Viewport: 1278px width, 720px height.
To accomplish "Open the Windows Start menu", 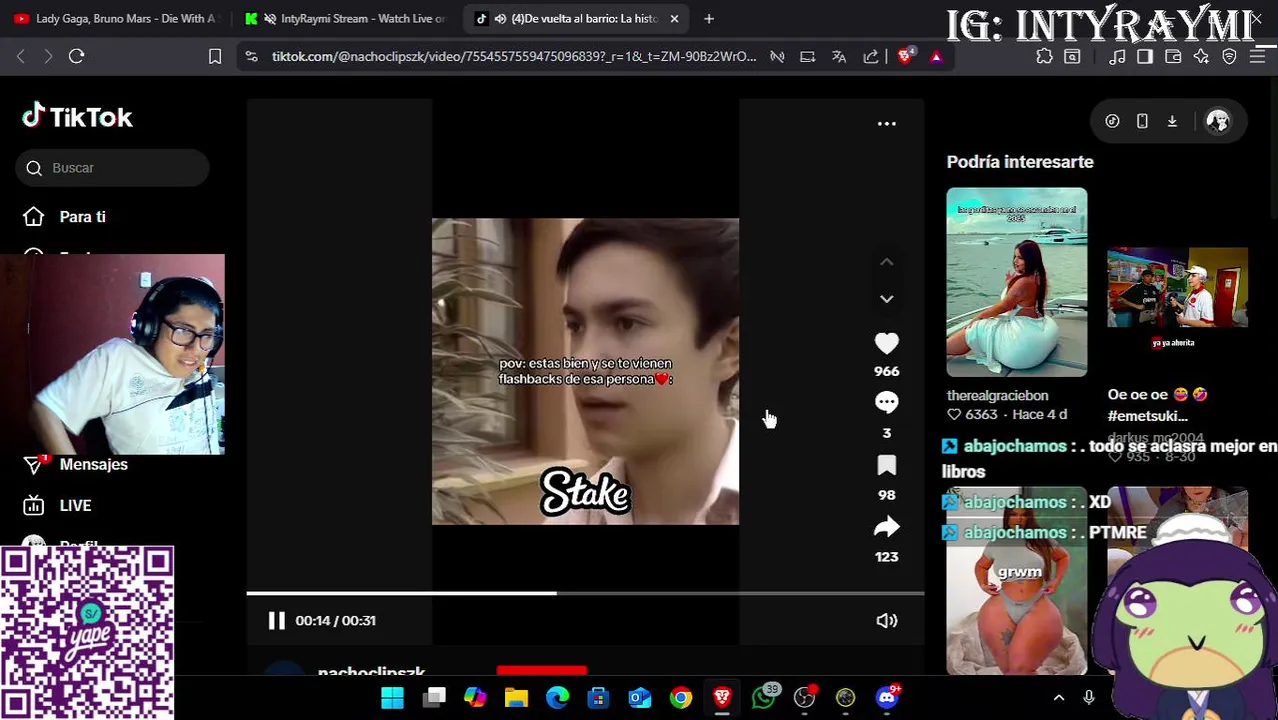I will (392, 697).
